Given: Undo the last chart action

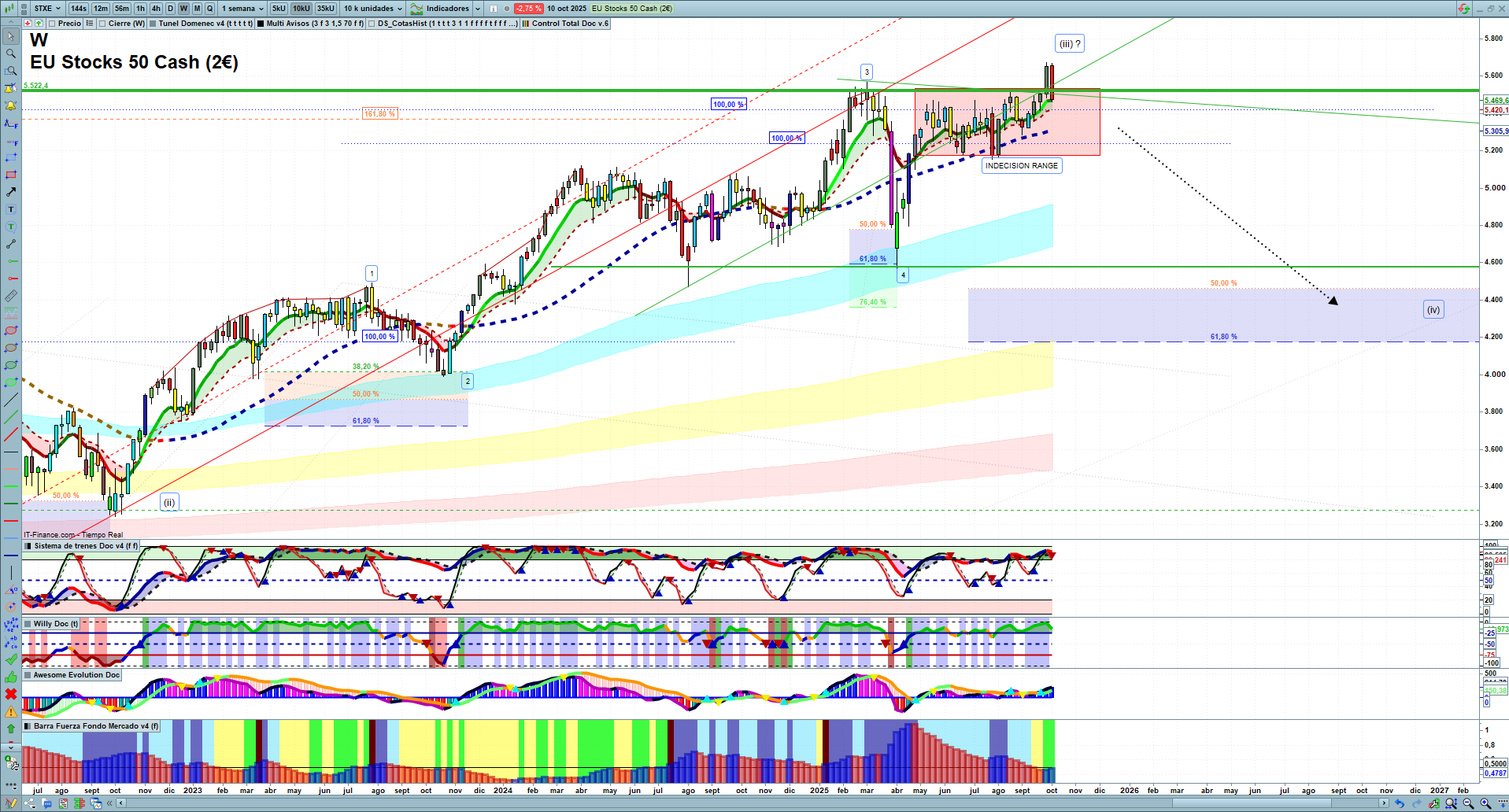Looking at the screenshot, I should click(x=1399, y=803).
